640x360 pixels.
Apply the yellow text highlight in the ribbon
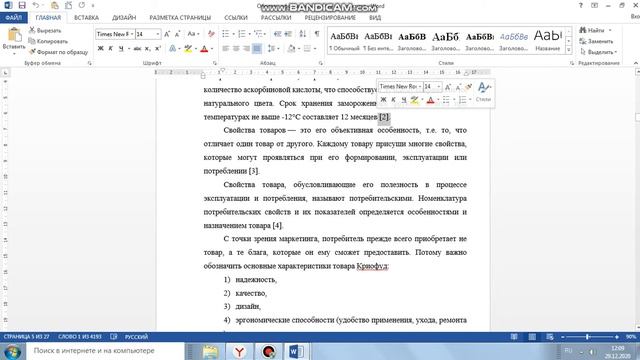(188, 49)
